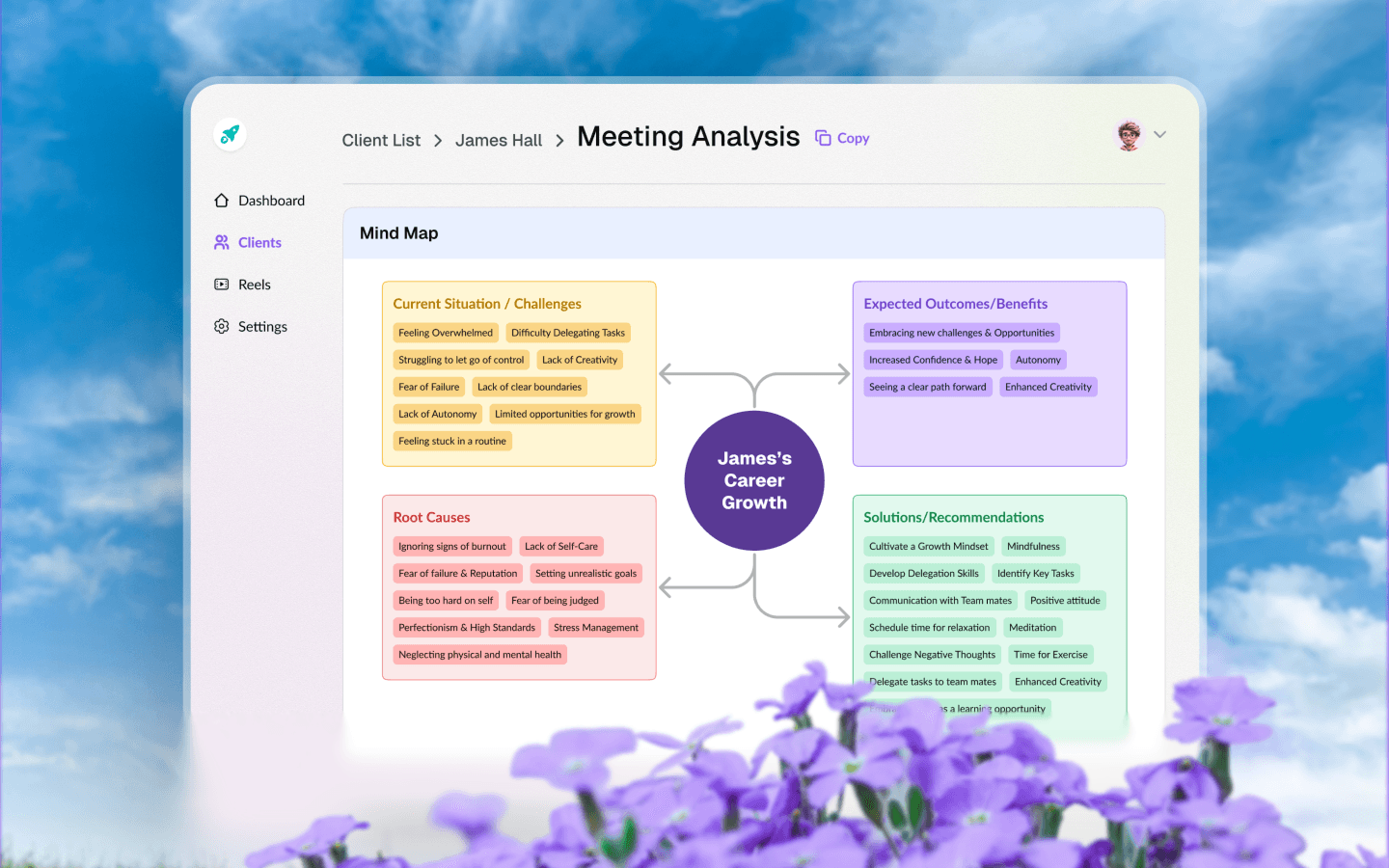Click the Copy button
The image size is (1389, 868).
[x=842, y=138]
